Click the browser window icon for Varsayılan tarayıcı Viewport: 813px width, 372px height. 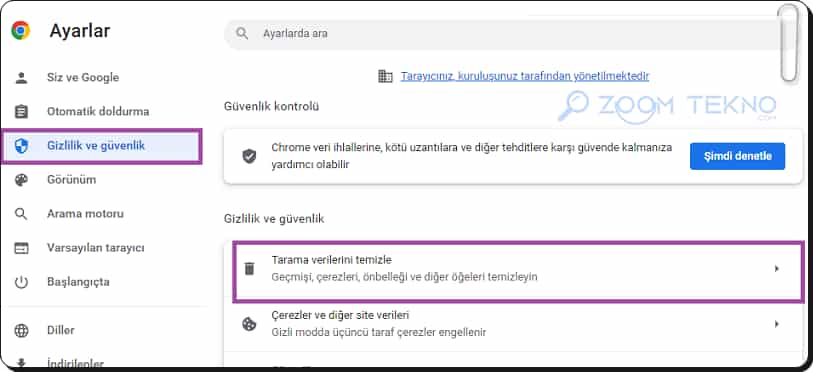(x=21, y=248)
